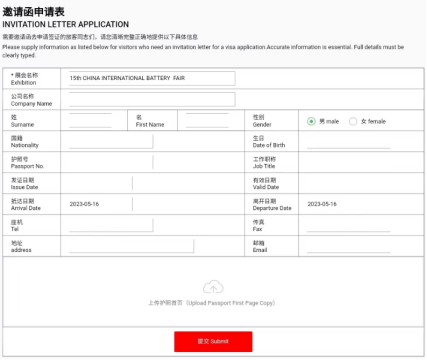Click the Company Name label
The image size is (427, 360).
click(x=31, y=100)
